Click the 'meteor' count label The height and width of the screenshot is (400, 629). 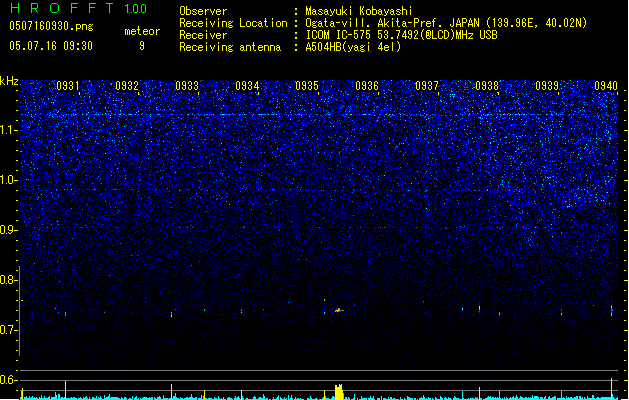(x=142, y=31)
